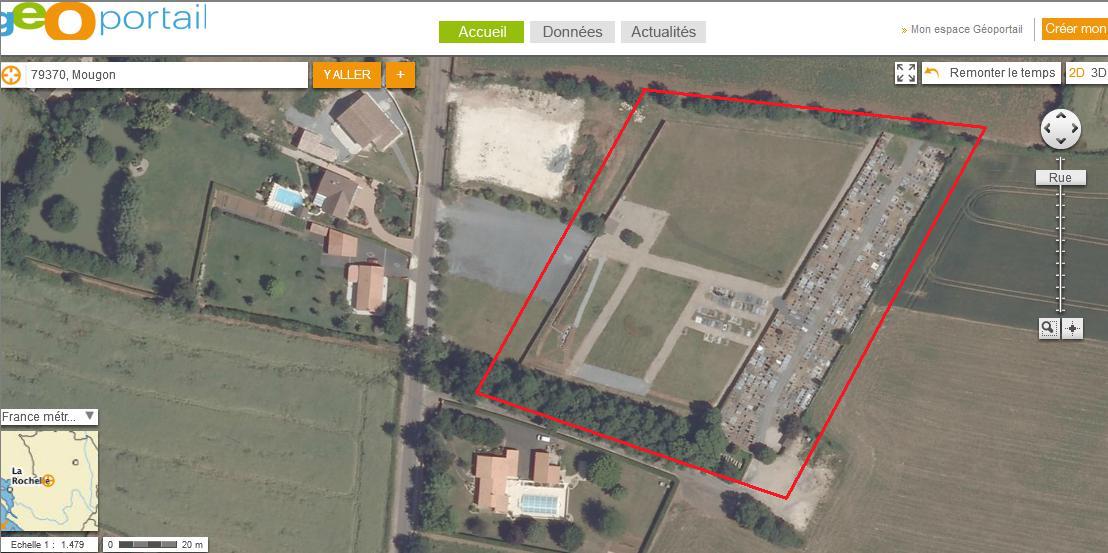Open the Accueil tab
The height and width of the screenshot is (553, 1108).
coord(482,32)
